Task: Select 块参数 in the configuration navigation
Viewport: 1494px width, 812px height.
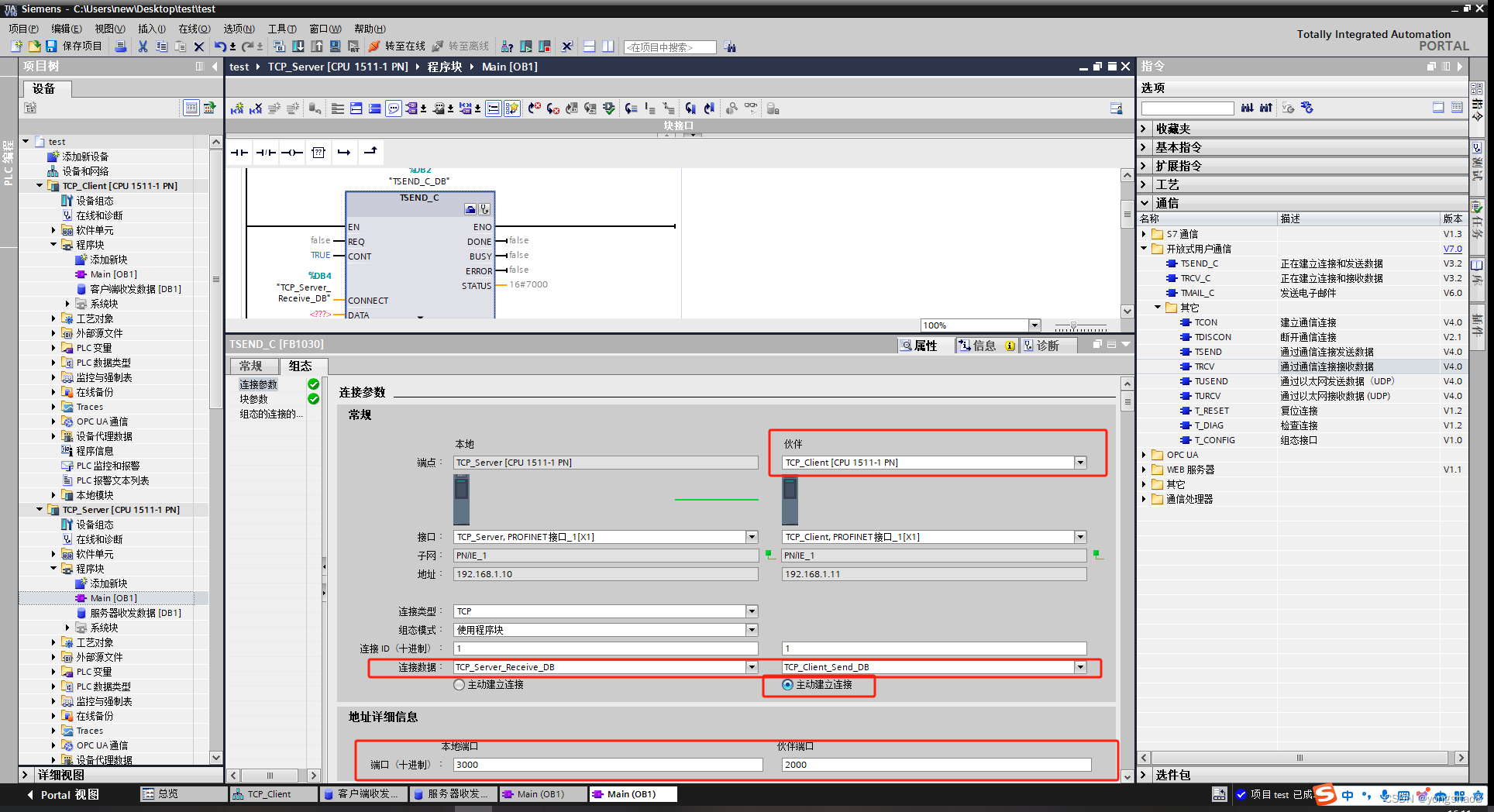Action: 253,400
